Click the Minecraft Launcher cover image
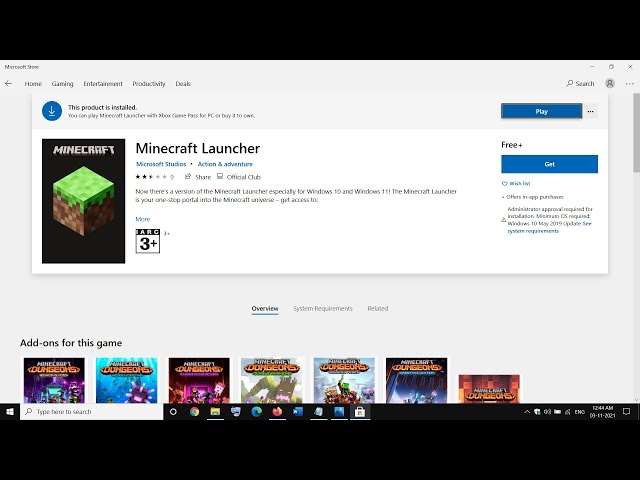The height and width of the screenshot is (480, 640). tap(84, 201)
